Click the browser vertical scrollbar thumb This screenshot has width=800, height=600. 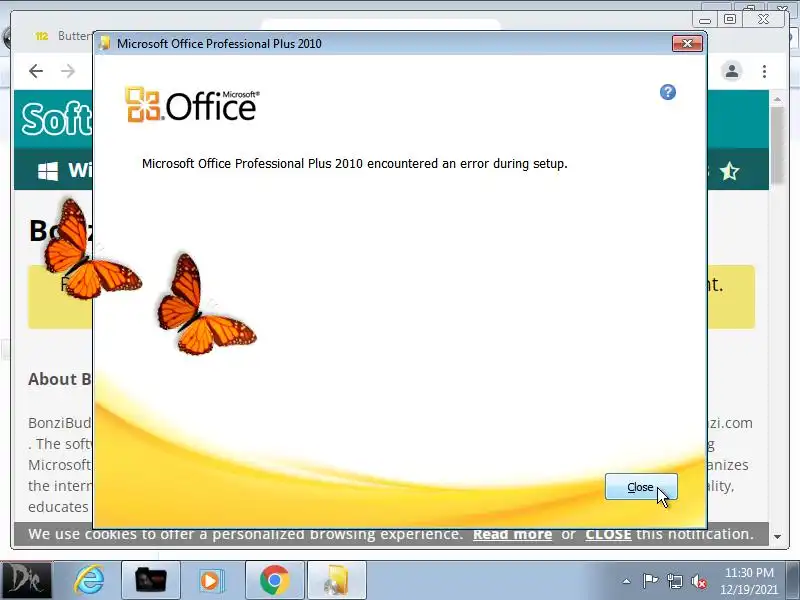(x=777, y=145)
